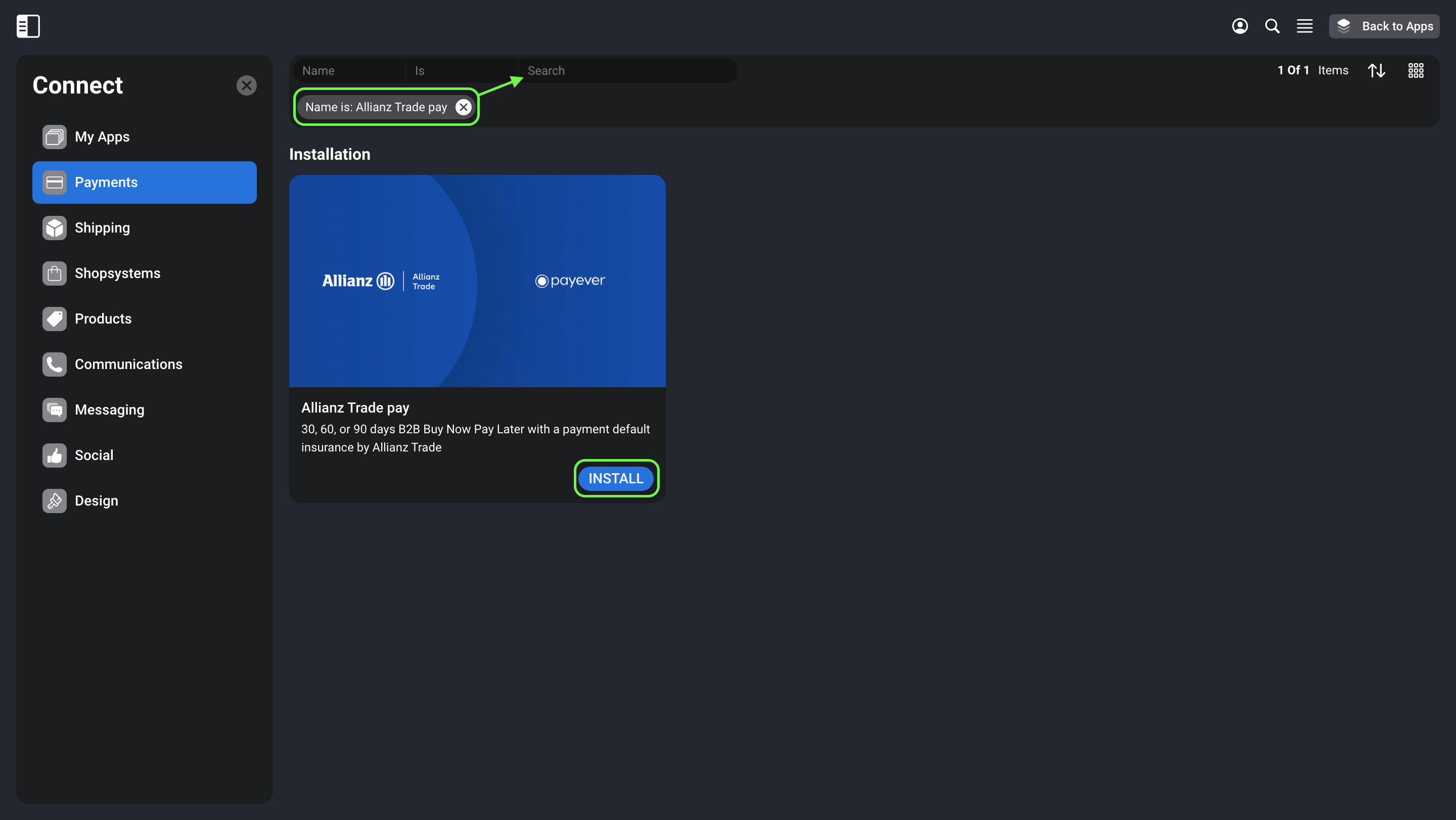Open the user account profile icon

pos(1240,26)
